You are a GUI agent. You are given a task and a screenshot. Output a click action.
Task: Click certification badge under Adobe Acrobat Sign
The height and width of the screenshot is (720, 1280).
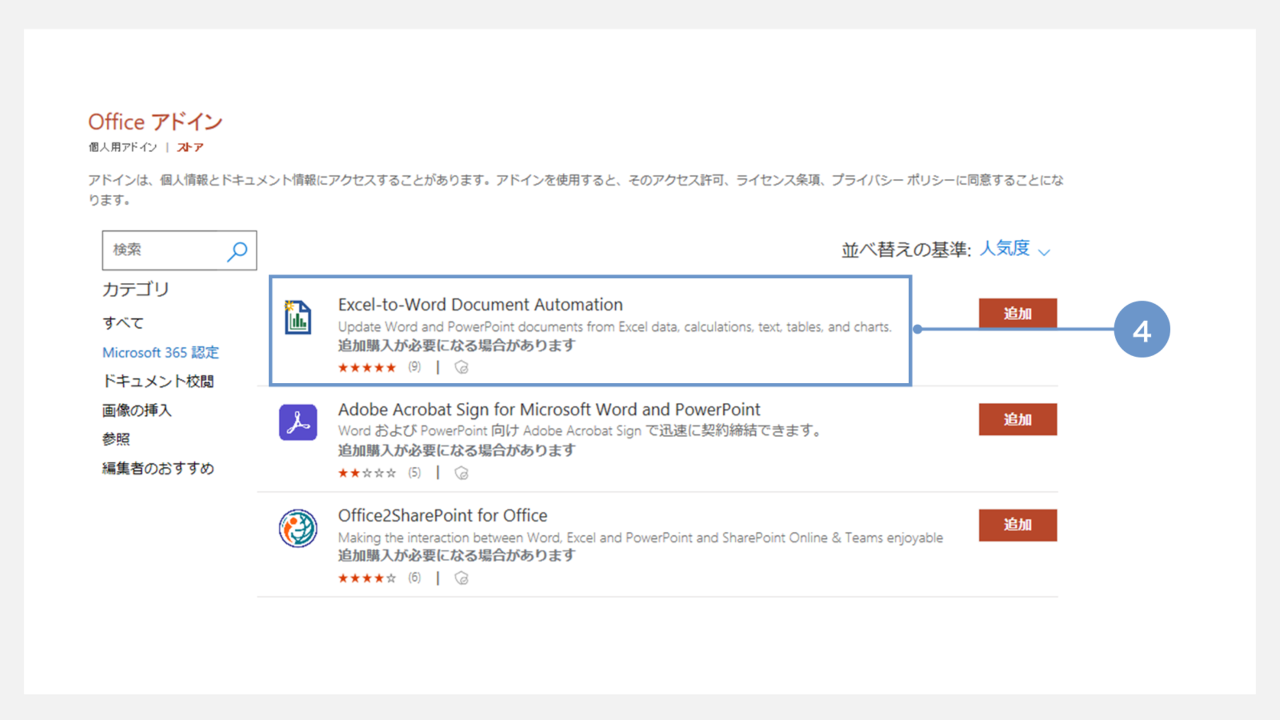pyautogui.click(x=461, y=472)
